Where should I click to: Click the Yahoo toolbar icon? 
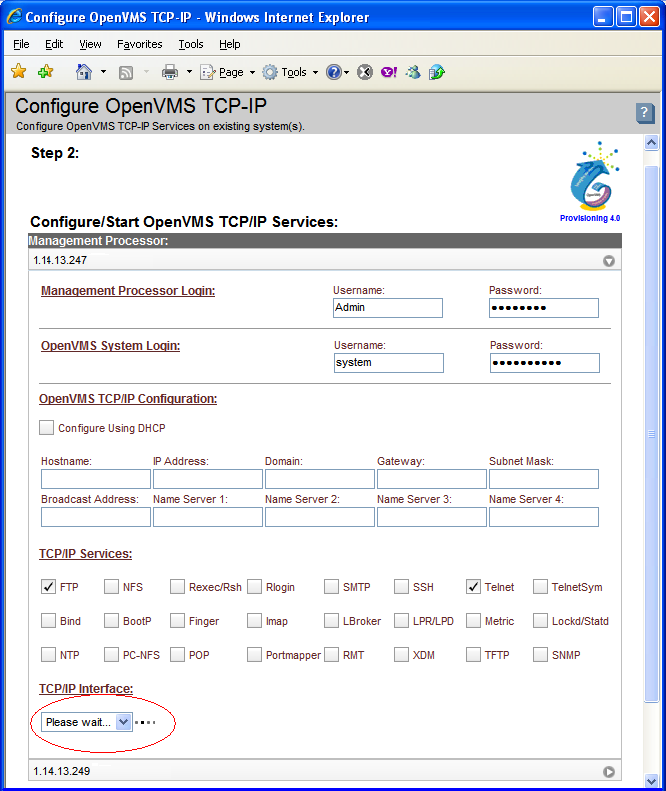[388, 72]
